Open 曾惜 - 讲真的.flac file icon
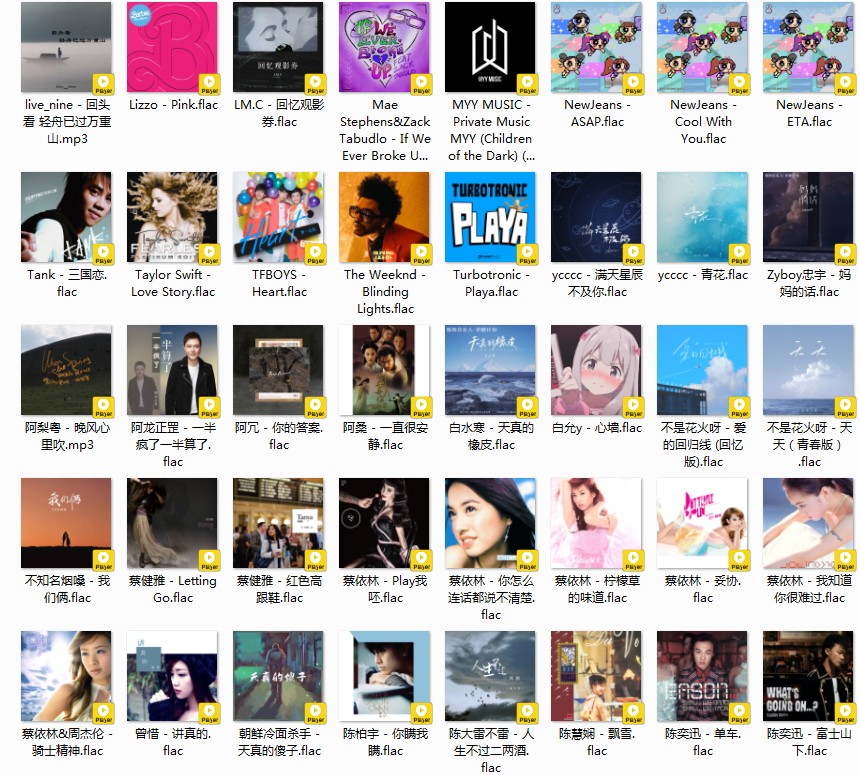Screen dimensions: 860x775 tap(172, 676)
